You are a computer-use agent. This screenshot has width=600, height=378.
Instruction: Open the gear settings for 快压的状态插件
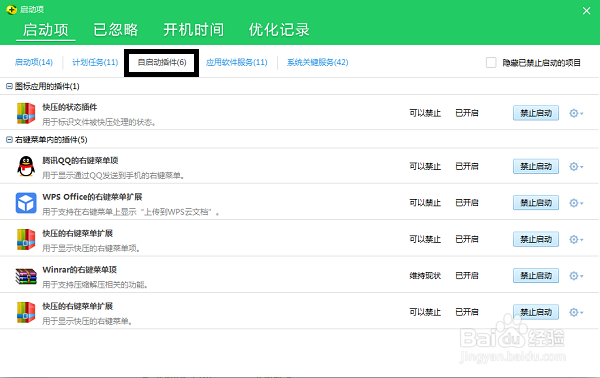click(576, 113)
